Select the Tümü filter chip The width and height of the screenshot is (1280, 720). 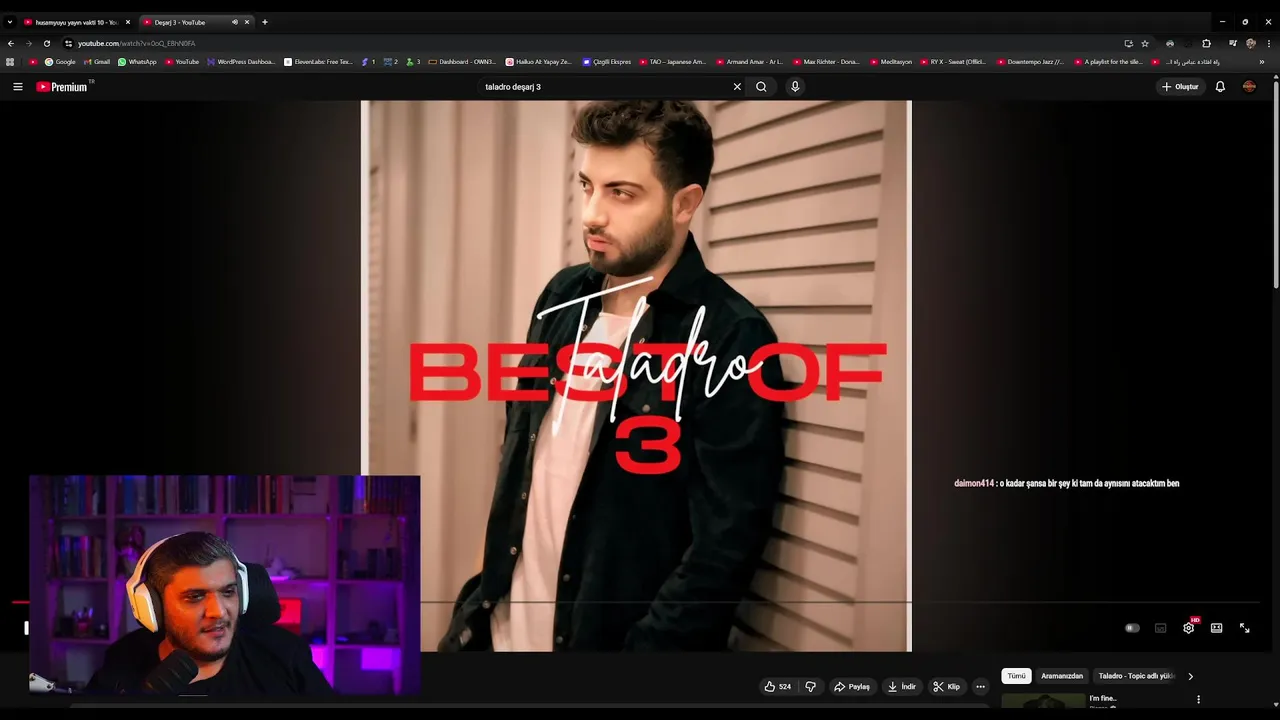point(1016,676)
